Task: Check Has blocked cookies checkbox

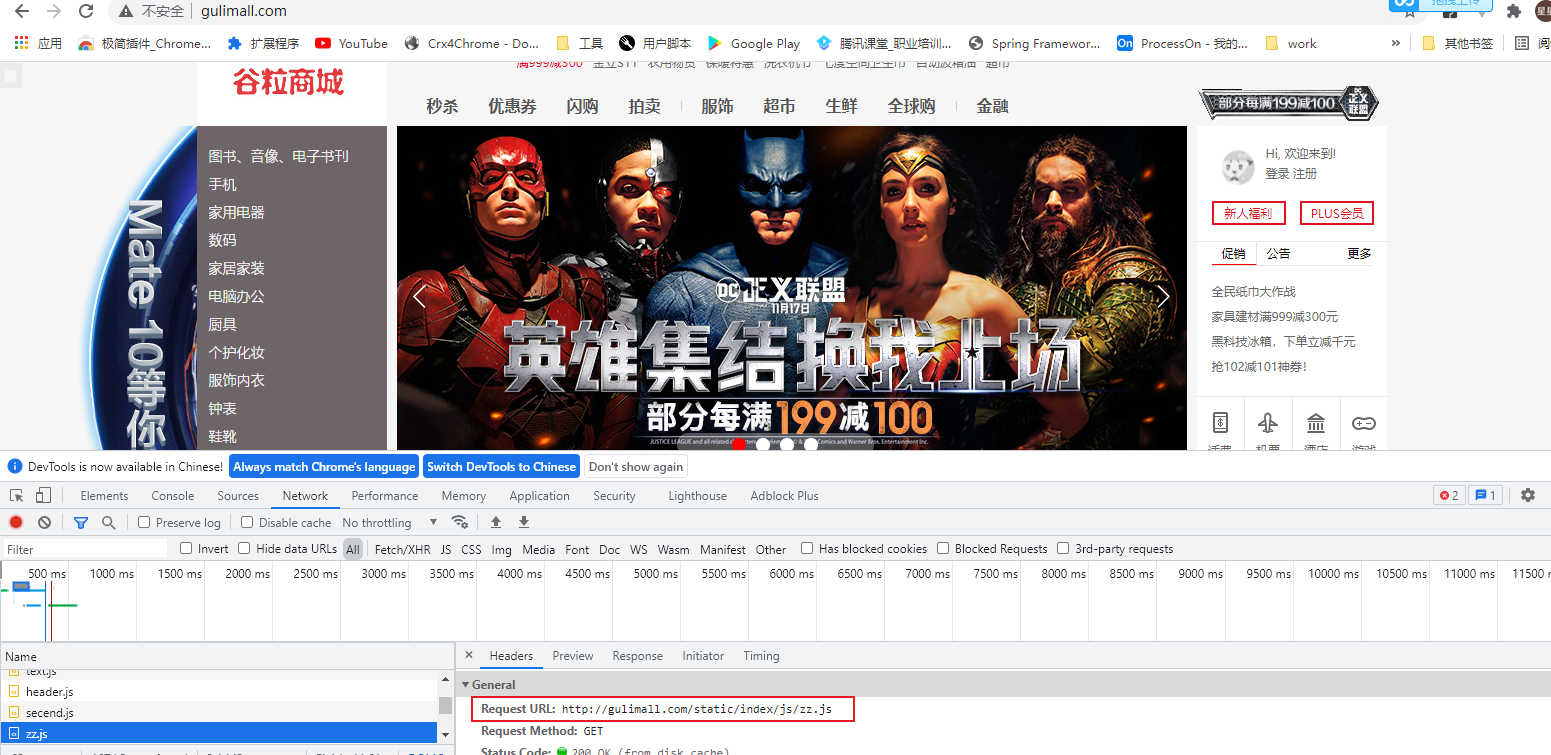Action: [807, 548]
